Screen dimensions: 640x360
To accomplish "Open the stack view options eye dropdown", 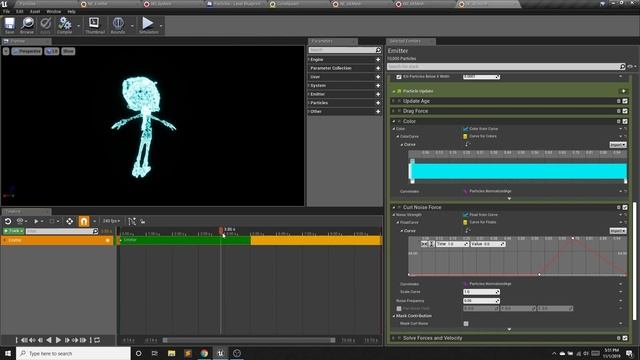I will click(631, 66).
